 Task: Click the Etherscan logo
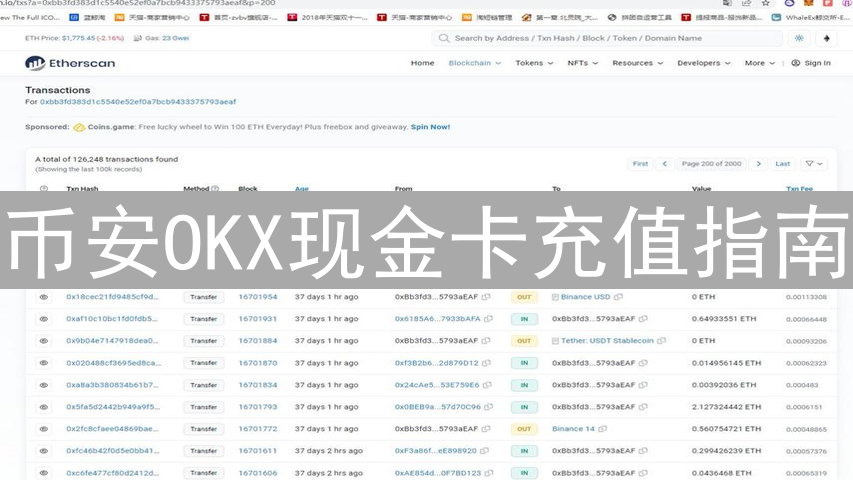(70, 63)
